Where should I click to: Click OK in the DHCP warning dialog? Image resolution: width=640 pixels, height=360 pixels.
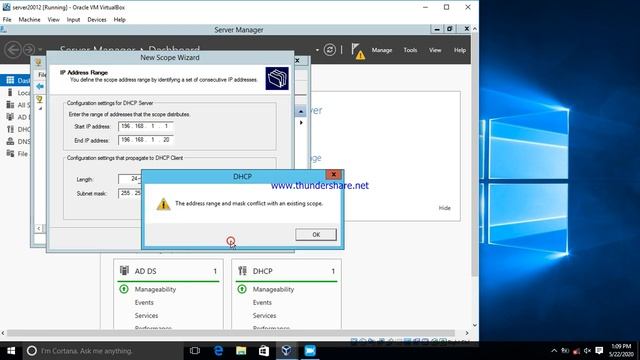[x=316, y=235]
